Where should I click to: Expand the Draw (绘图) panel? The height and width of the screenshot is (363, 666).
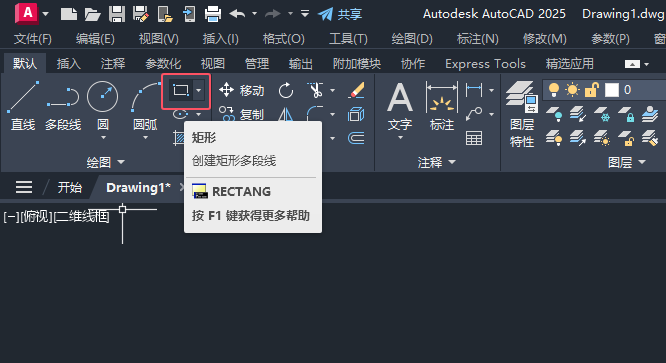[x=105, y=162]
